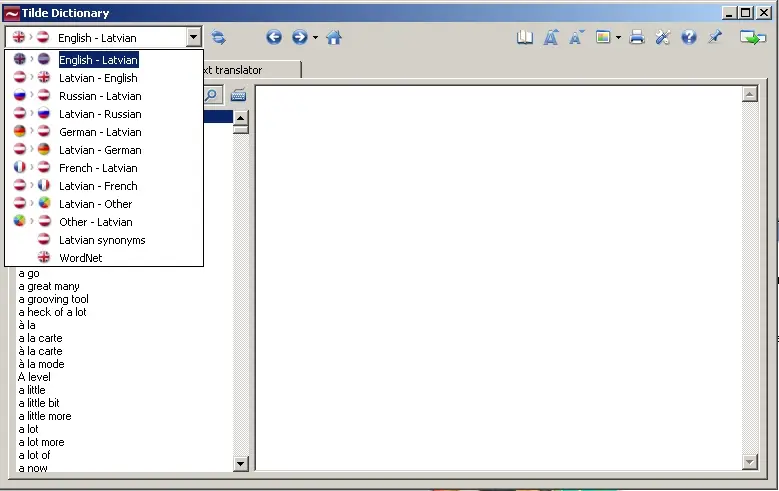
Task: Select the 'à la' entry
Action: coord(27,325)
